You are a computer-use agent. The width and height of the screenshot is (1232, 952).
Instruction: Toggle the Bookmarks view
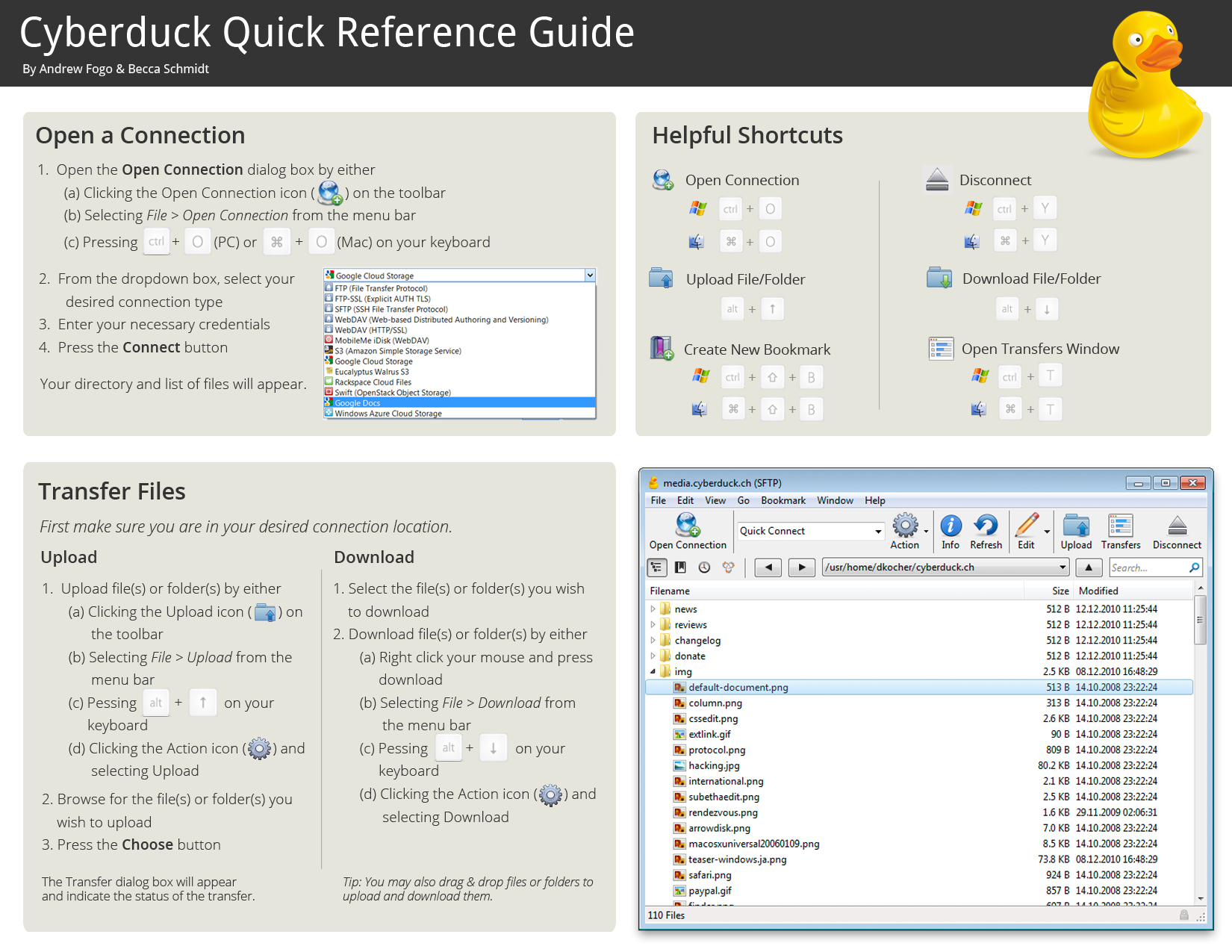[680, 567]
